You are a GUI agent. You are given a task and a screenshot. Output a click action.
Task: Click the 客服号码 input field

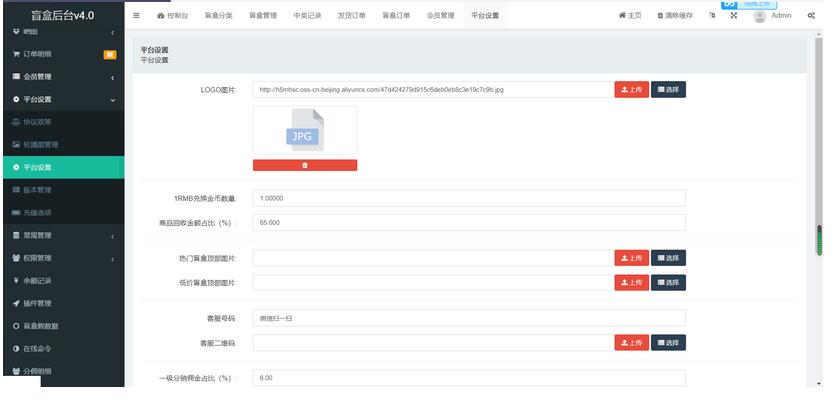coord(469,318)
